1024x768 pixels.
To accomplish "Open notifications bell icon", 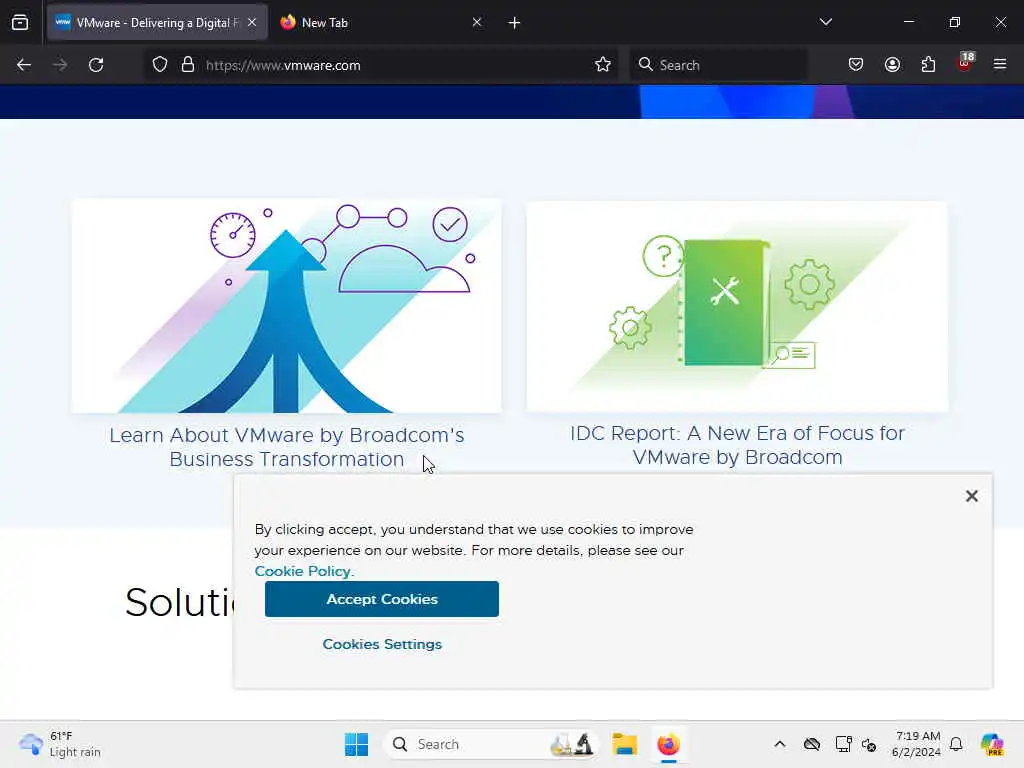I will point(956,744).
